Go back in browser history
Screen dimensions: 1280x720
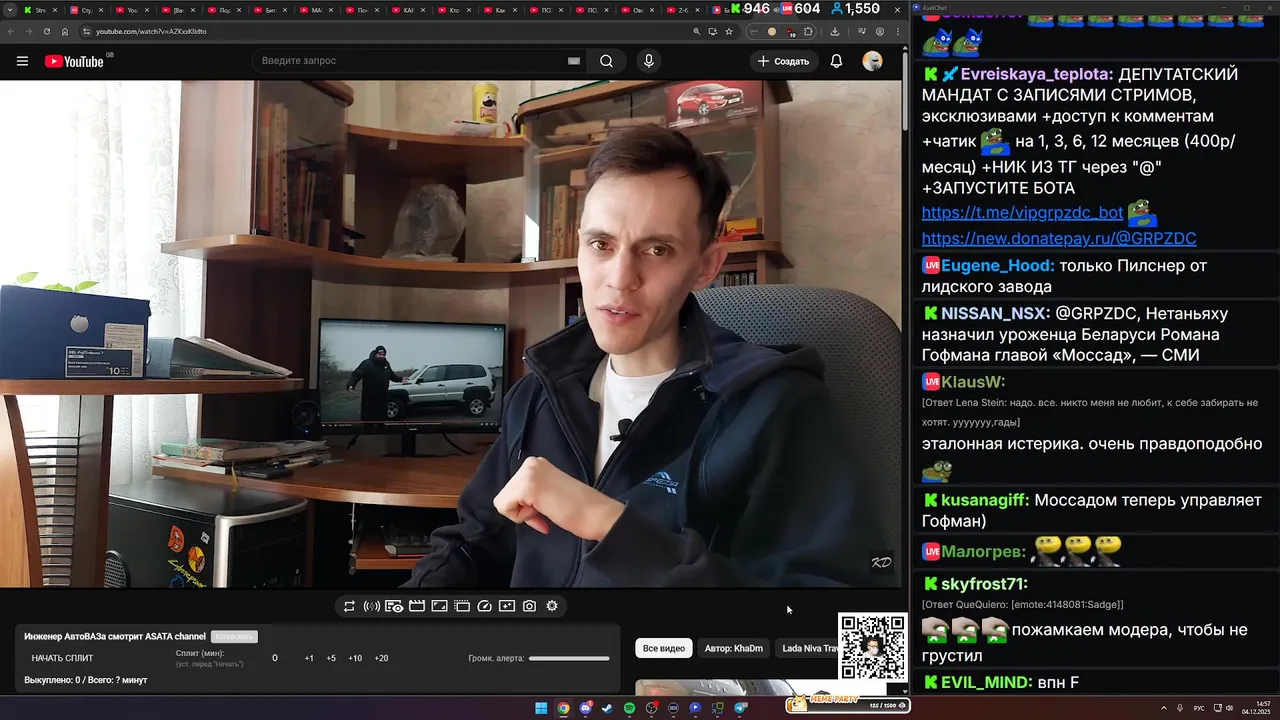pyautogui.click(x=11, y=31)
